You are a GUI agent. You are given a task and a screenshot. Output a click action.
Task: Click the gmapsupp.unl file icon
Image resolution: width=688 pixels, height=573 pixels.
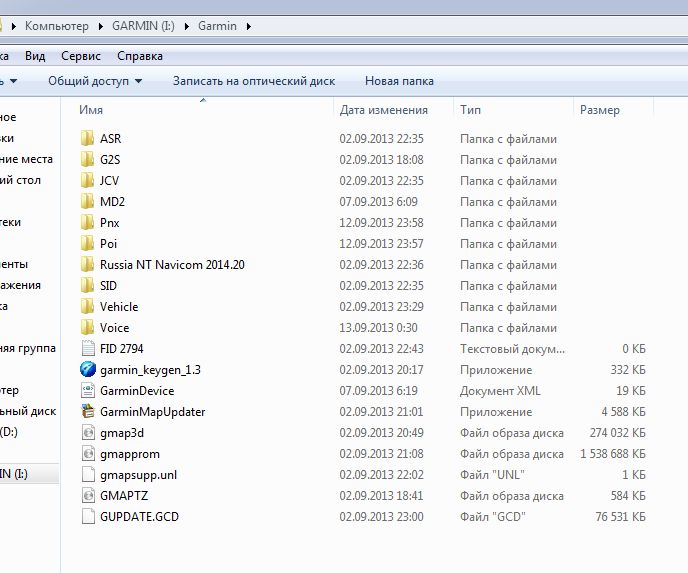tap(88, 475)
